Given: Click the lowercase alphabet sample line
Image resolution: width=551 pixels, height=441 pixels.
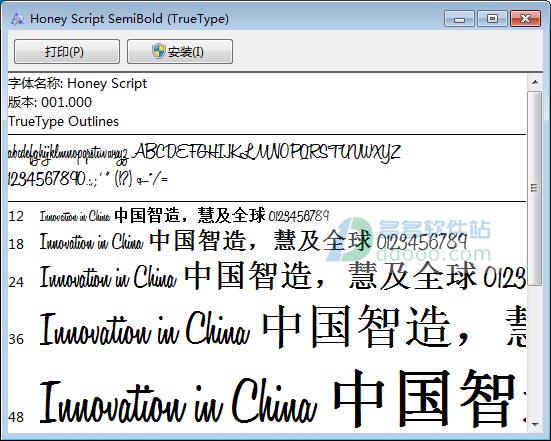Looking at the screenshot, I should (68, 155).
